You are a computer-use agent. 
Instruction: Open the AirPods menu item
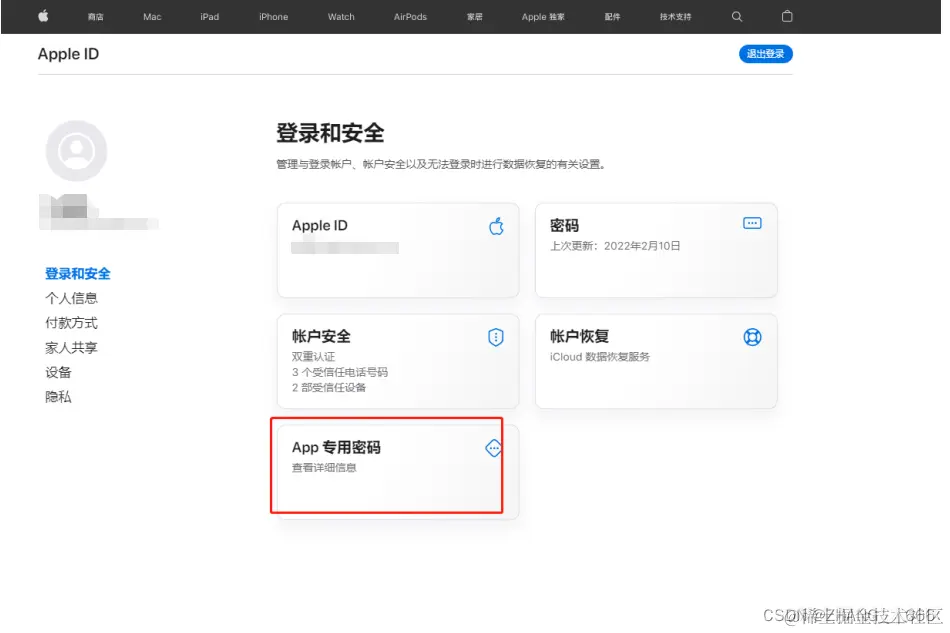(x=410, y=17)
